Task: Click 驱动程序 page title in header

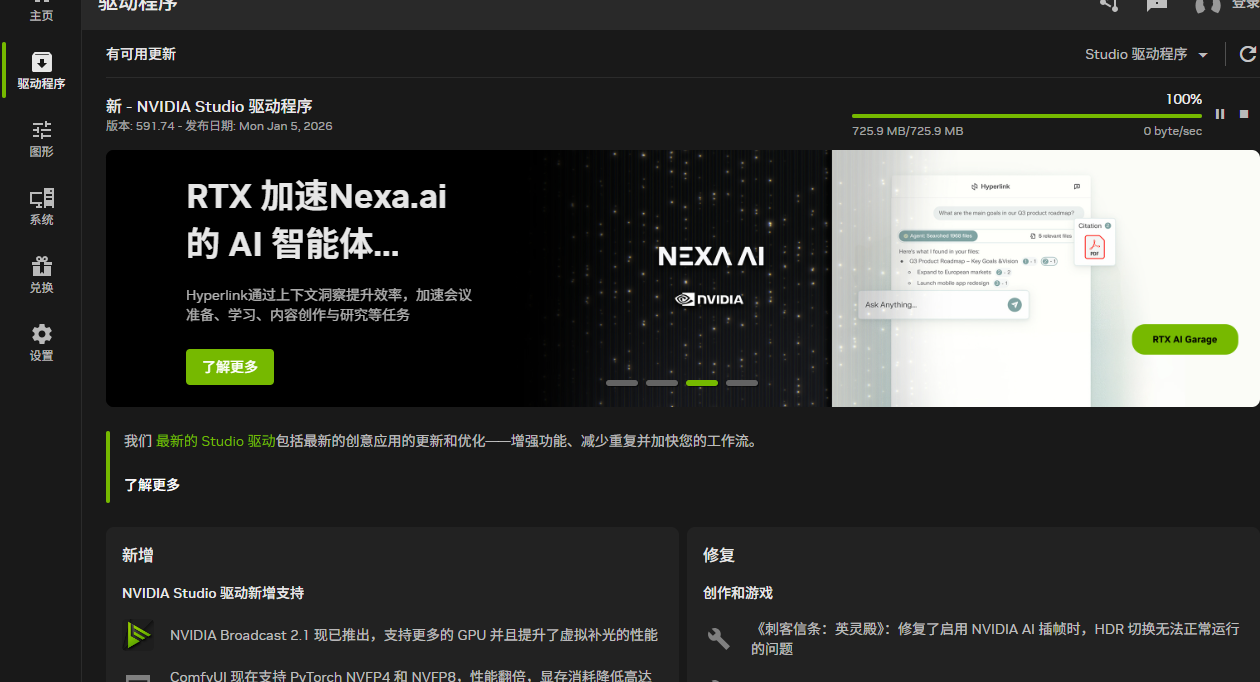Action: pyautogui.click(x=138, y=5)
